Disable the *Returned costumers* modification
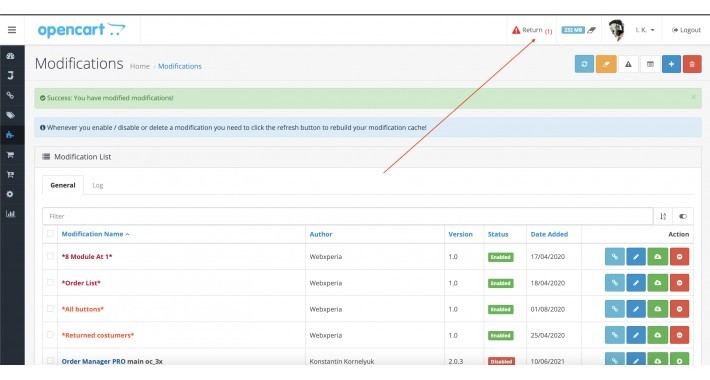This screenshot has height=380, width=710. (x=679, y=335)
